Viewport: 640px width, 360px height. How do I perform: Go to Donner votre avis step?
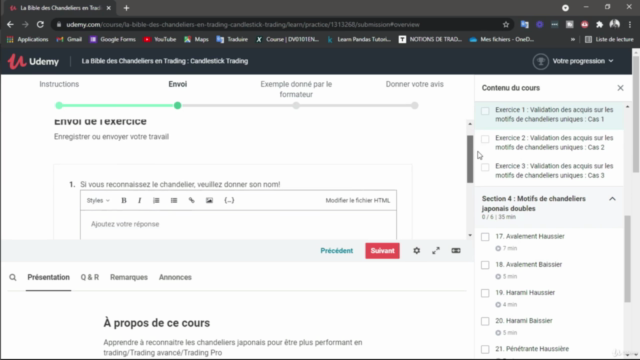coord(414,84)
